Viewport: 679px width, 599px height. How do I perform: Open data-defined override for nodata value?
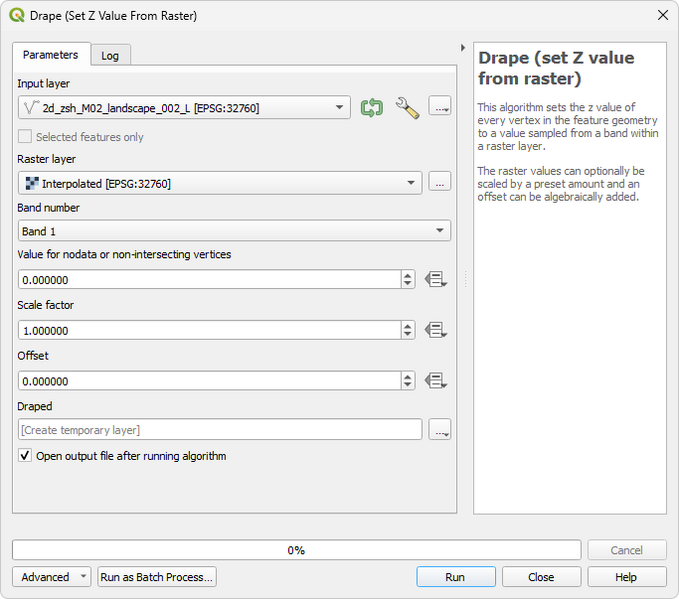pos(435,280)
